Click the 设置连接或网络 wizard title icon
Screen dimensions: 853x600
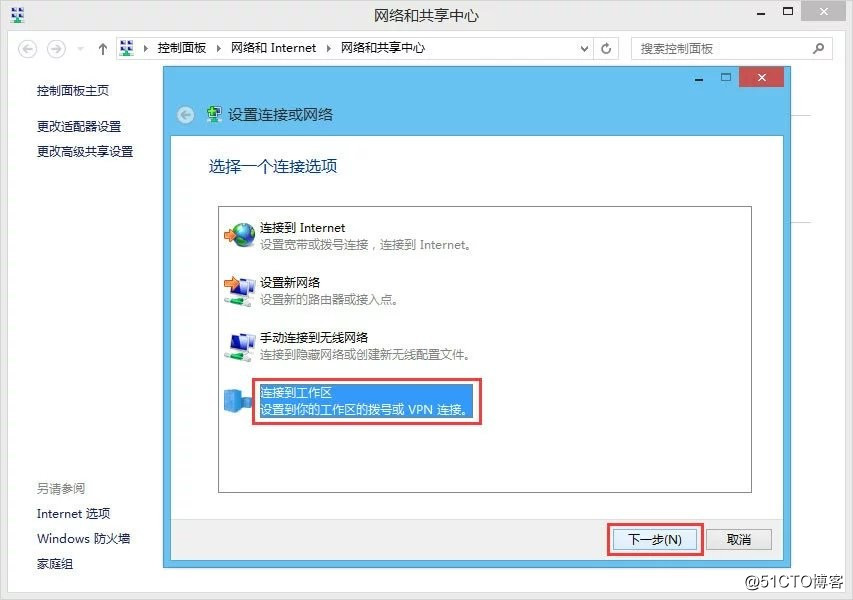tap(214, 114)
